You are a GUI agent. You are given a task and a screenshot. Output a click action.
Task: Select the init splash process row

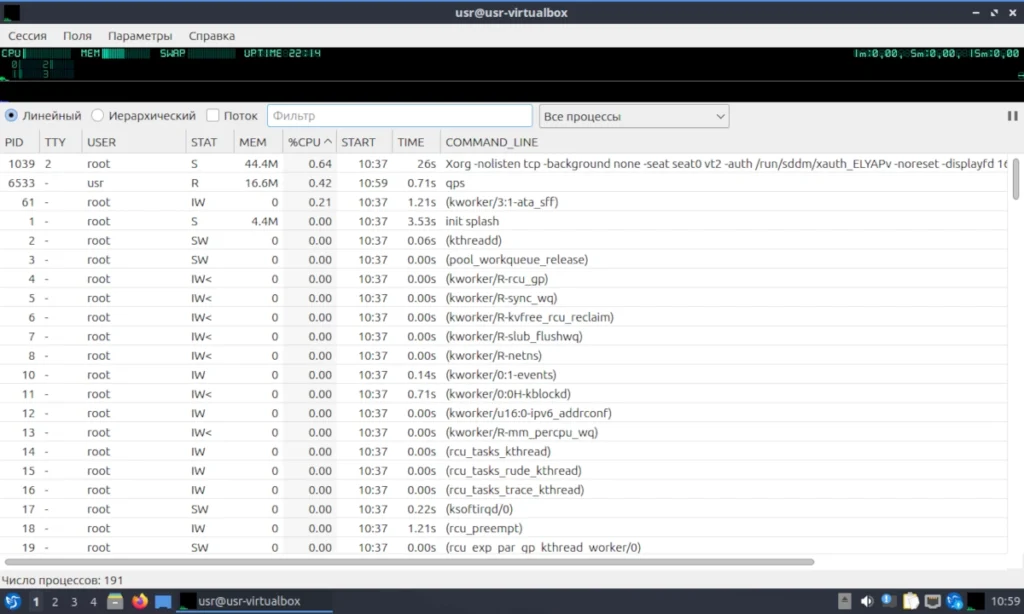point(504,221)
